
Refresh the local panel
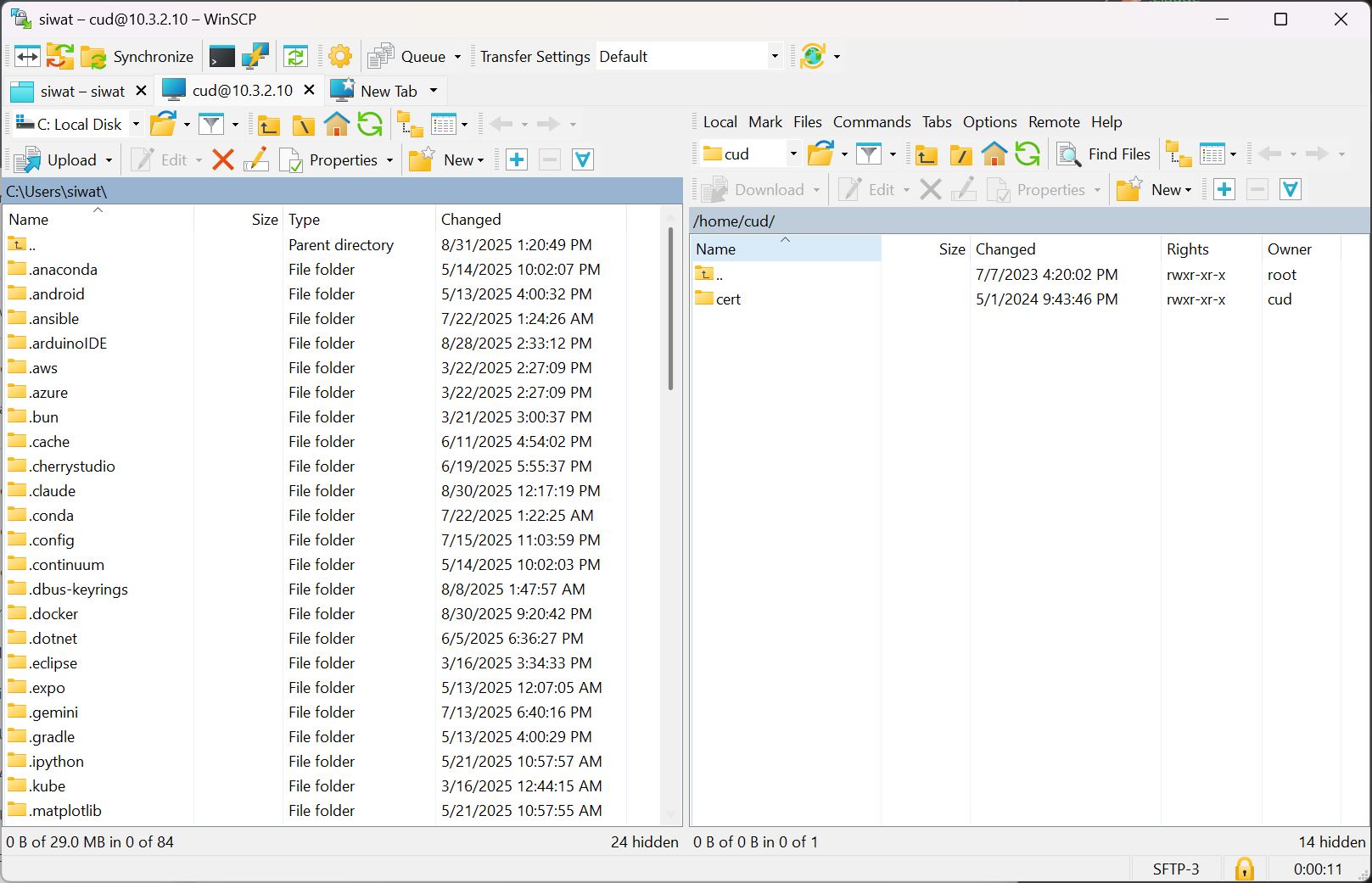click(x=370, y=125)
